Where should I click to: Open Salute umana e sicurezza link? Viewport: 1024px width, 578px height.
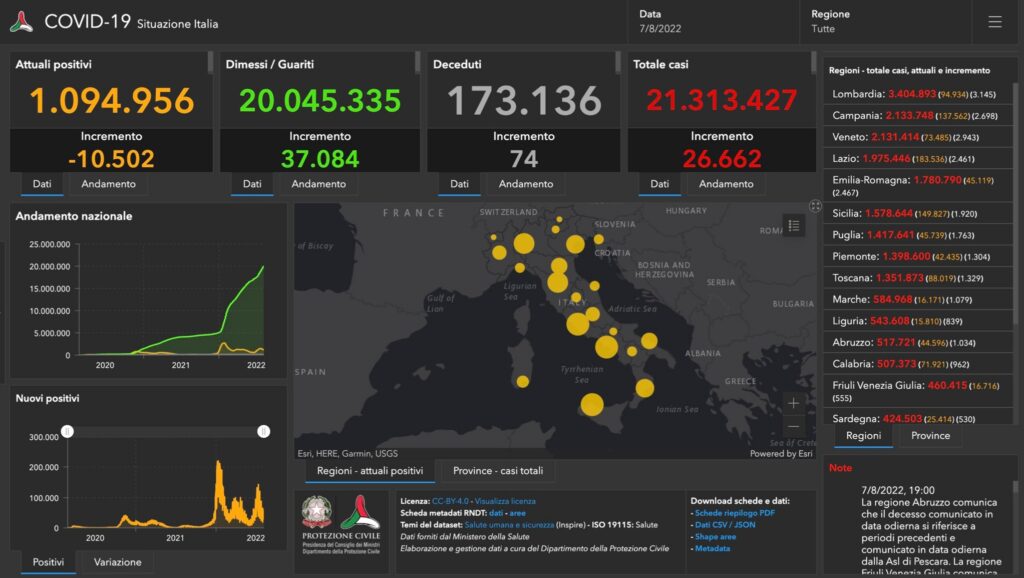(509, 525)
